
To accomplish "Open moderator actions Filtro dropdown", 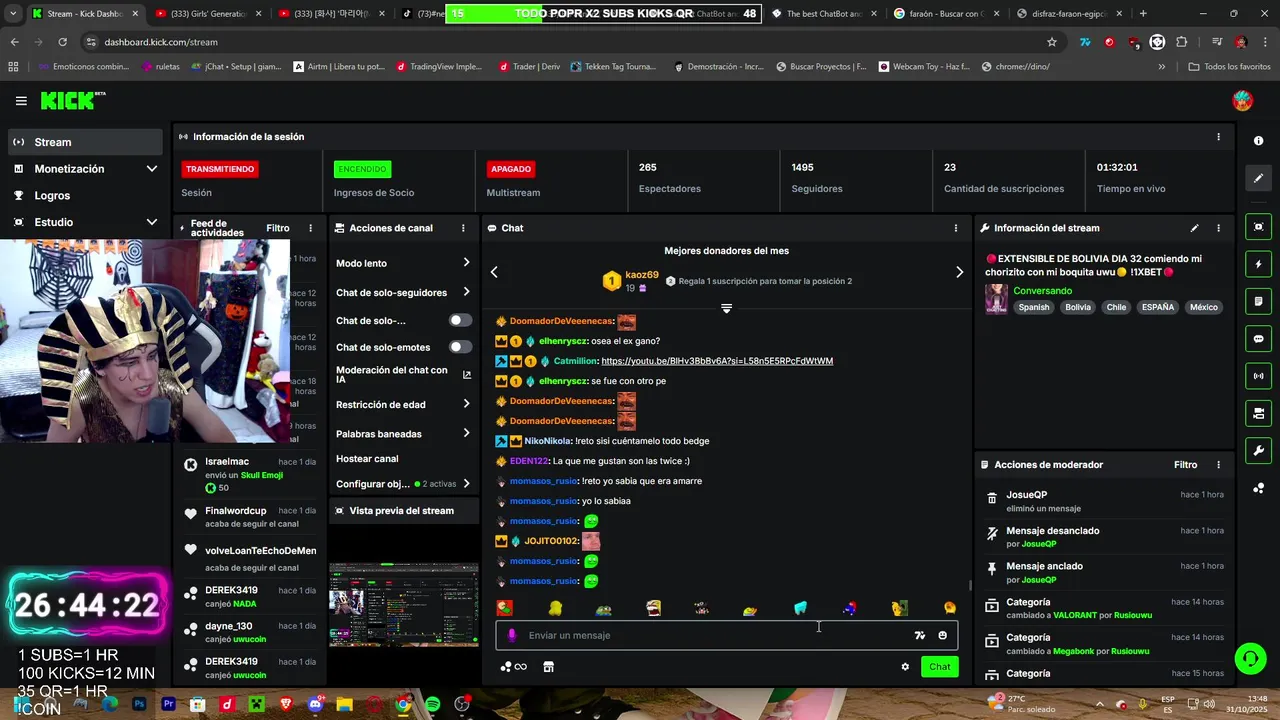I will (1185, 465).
